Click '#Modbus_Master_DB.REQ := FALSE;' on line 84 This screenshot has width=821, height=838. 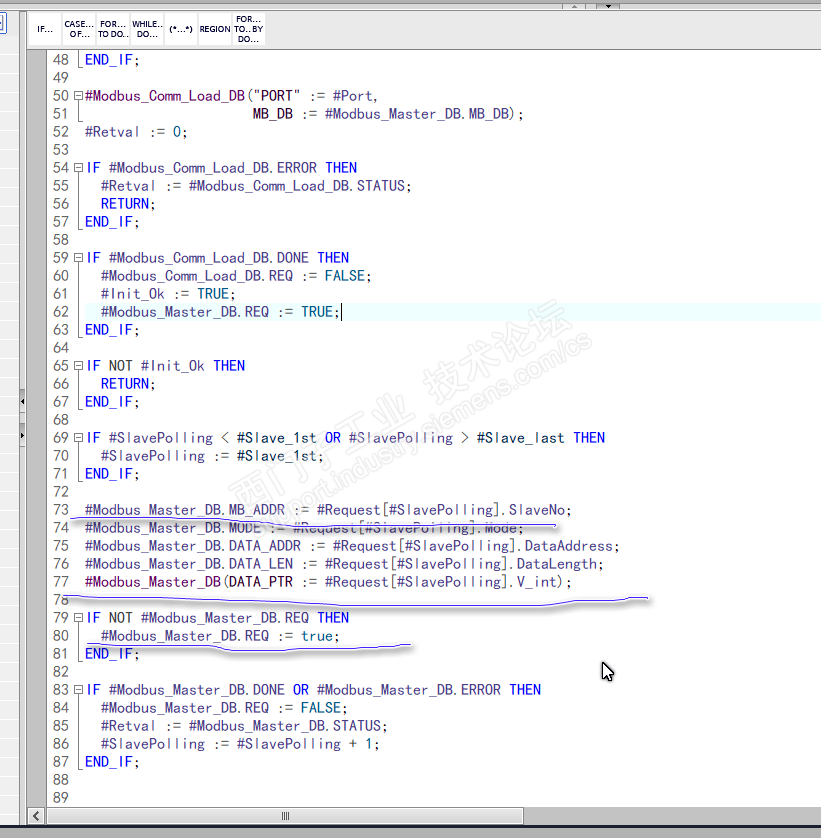(x=224, y=708)
